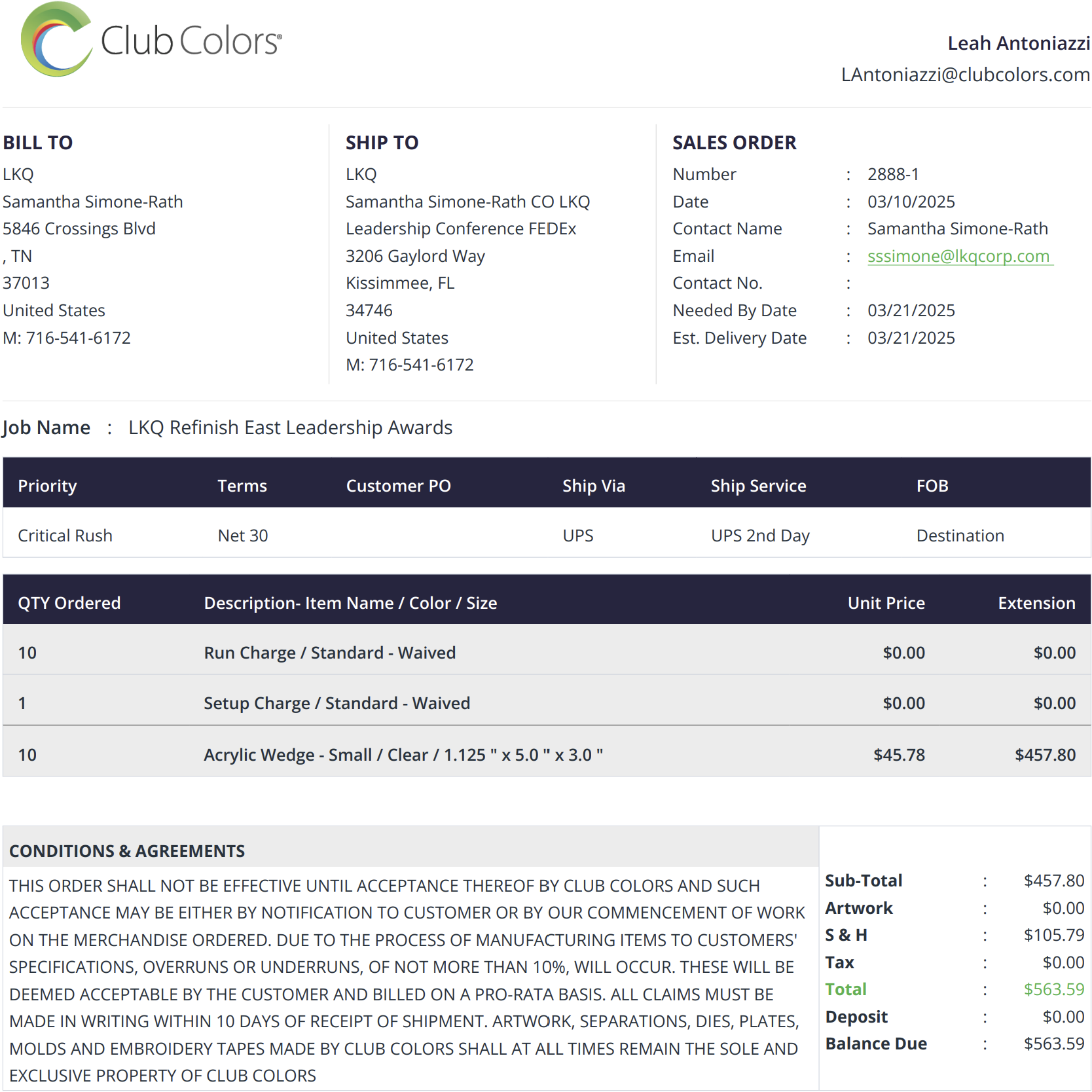Click the SHIP TO section heading
1092x1092 pixels.
(x=382, y=143)
